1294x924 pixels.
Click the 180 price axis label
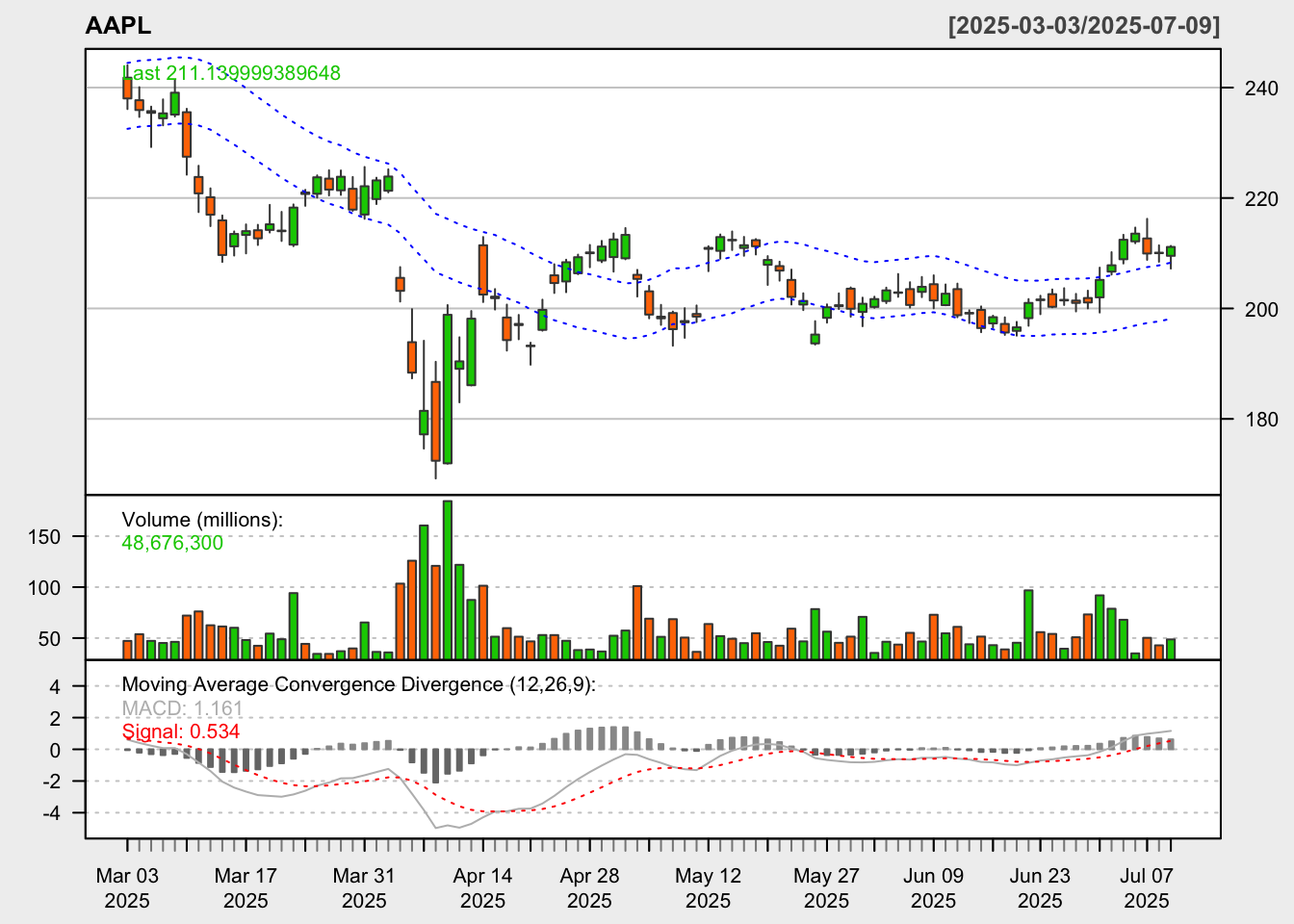1261,420
